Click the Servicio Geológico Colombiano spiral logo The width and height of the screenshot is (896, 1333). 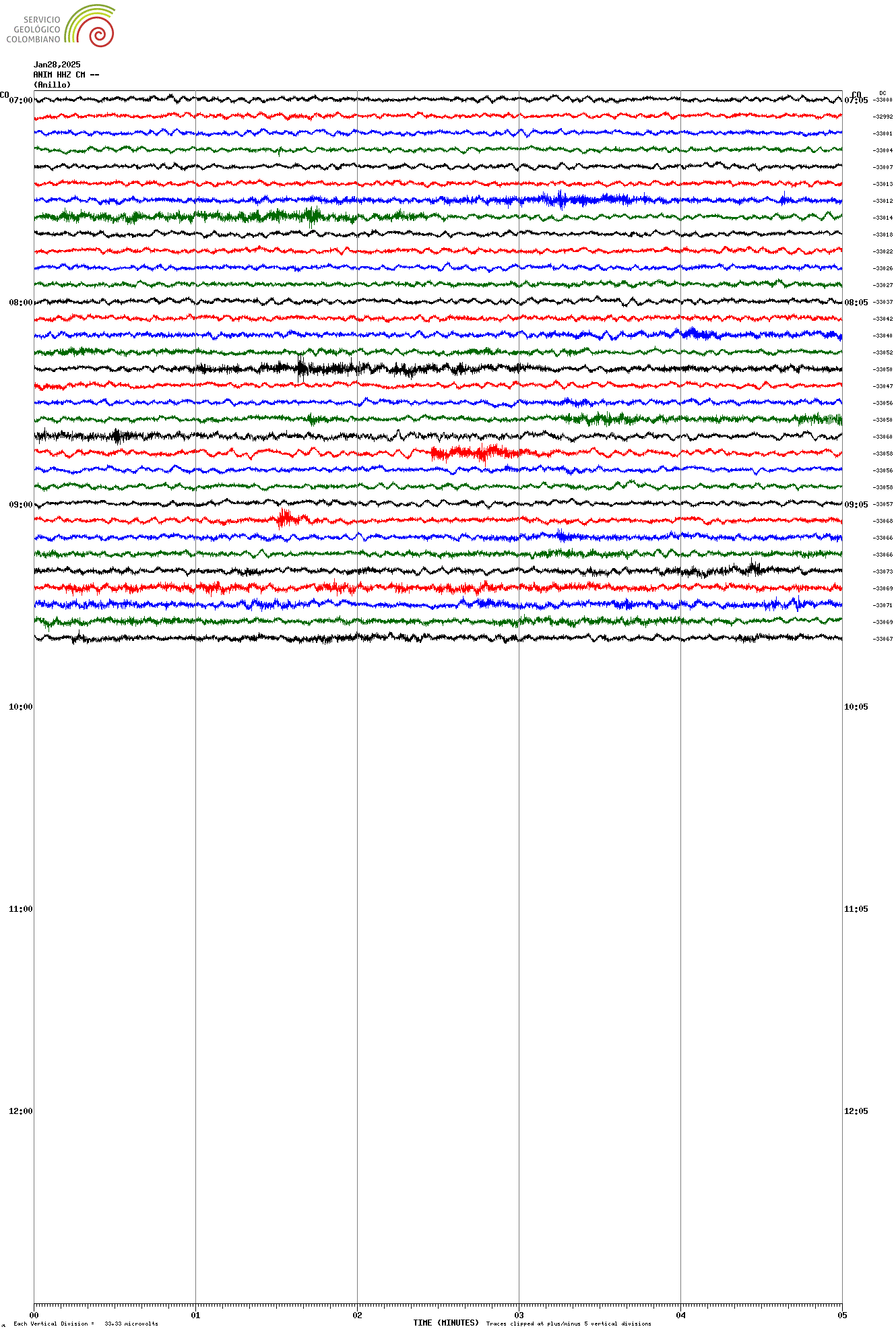90,26
